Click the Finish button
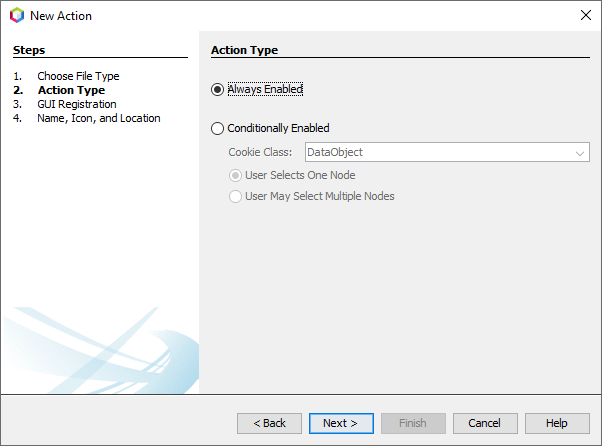 413,423
